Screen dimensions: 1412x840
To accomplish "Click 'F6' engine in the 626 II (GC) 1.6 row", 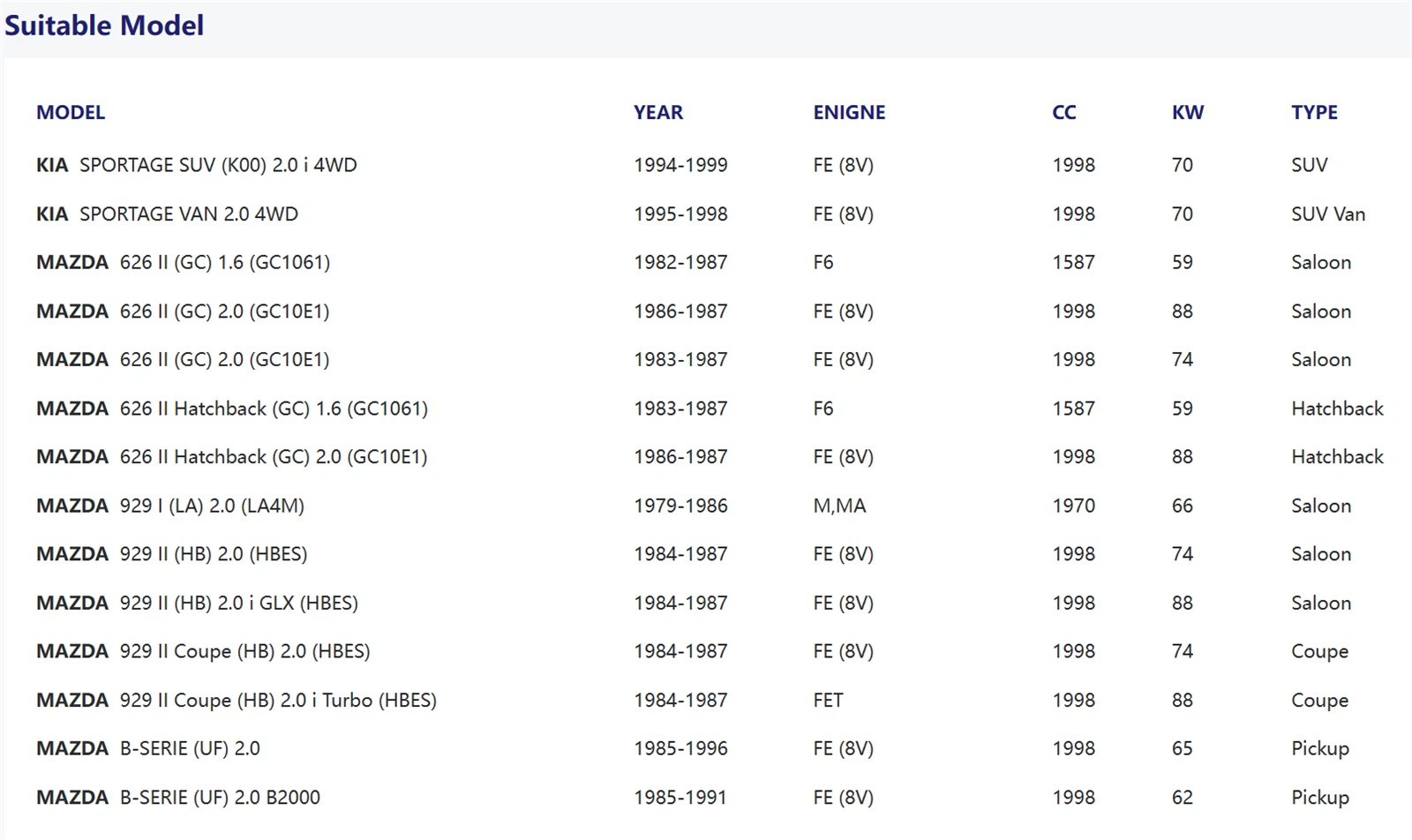I will (822, 262).
